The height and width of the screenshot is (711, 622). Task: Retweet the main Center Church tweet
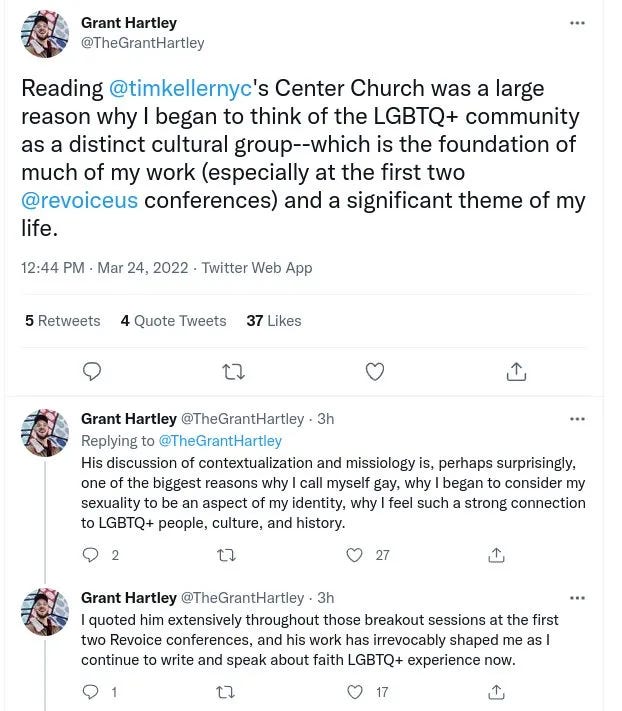[234, 372]
